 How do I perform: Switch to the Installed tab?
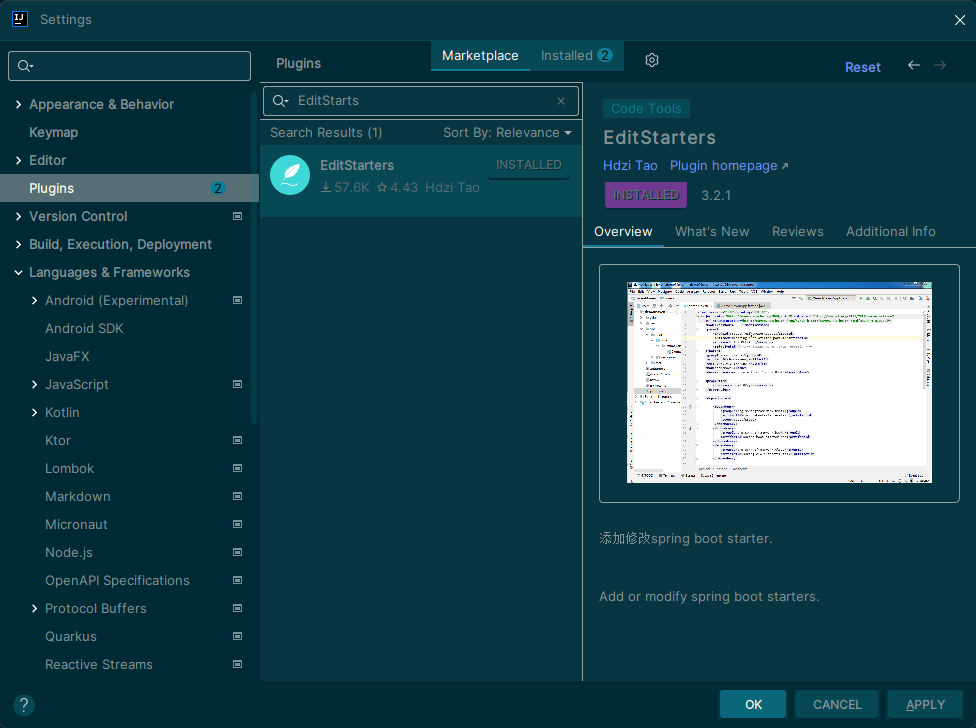[x=576, y=55]
